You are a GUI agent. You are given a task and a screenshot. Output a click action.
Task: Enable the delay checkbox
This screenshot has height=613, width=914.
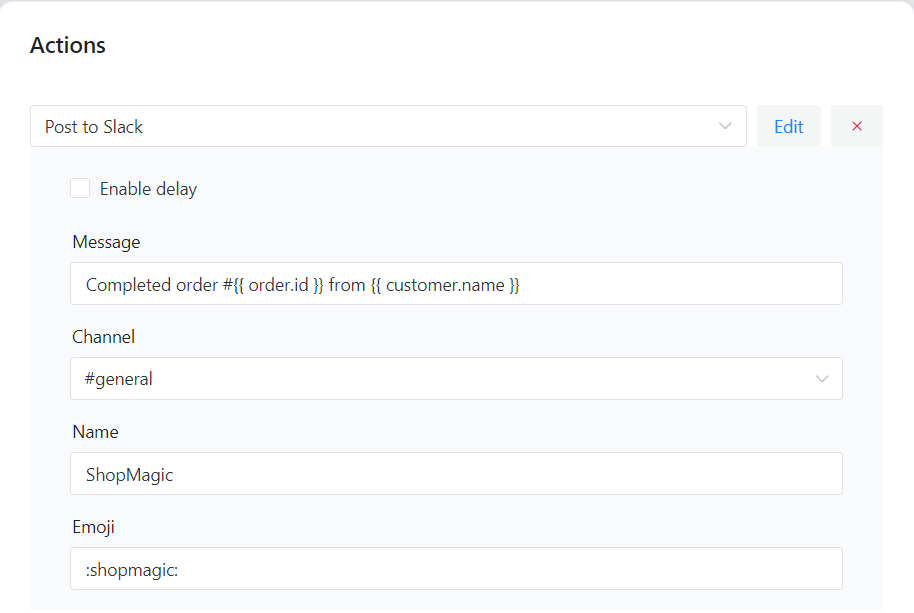[80, 188]
